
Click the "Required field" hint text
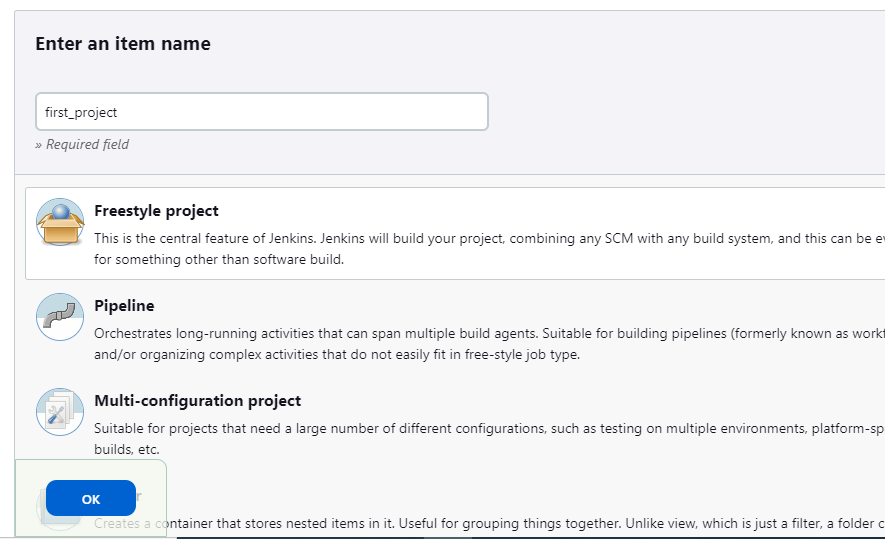tap(82, 144)
